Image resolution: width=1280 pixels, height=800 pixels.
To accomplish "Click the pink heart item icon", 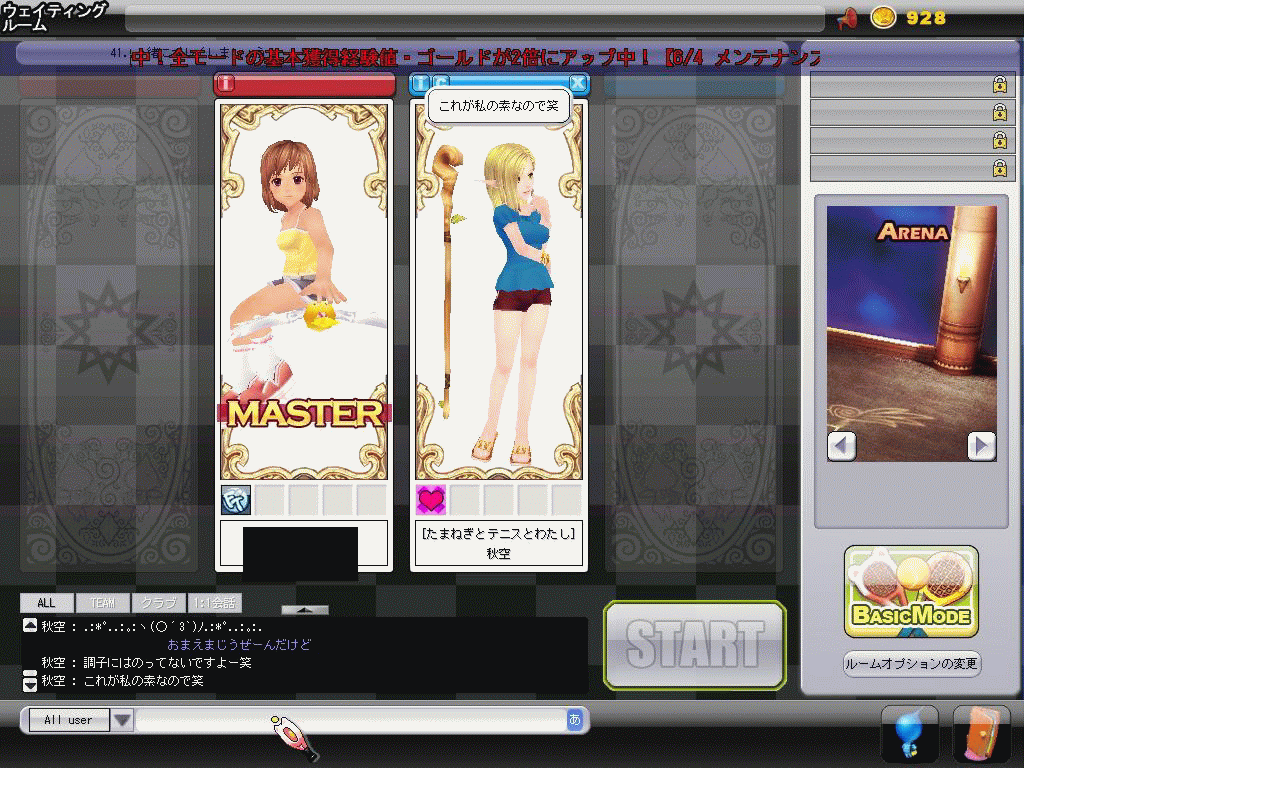I will [431, 499].
